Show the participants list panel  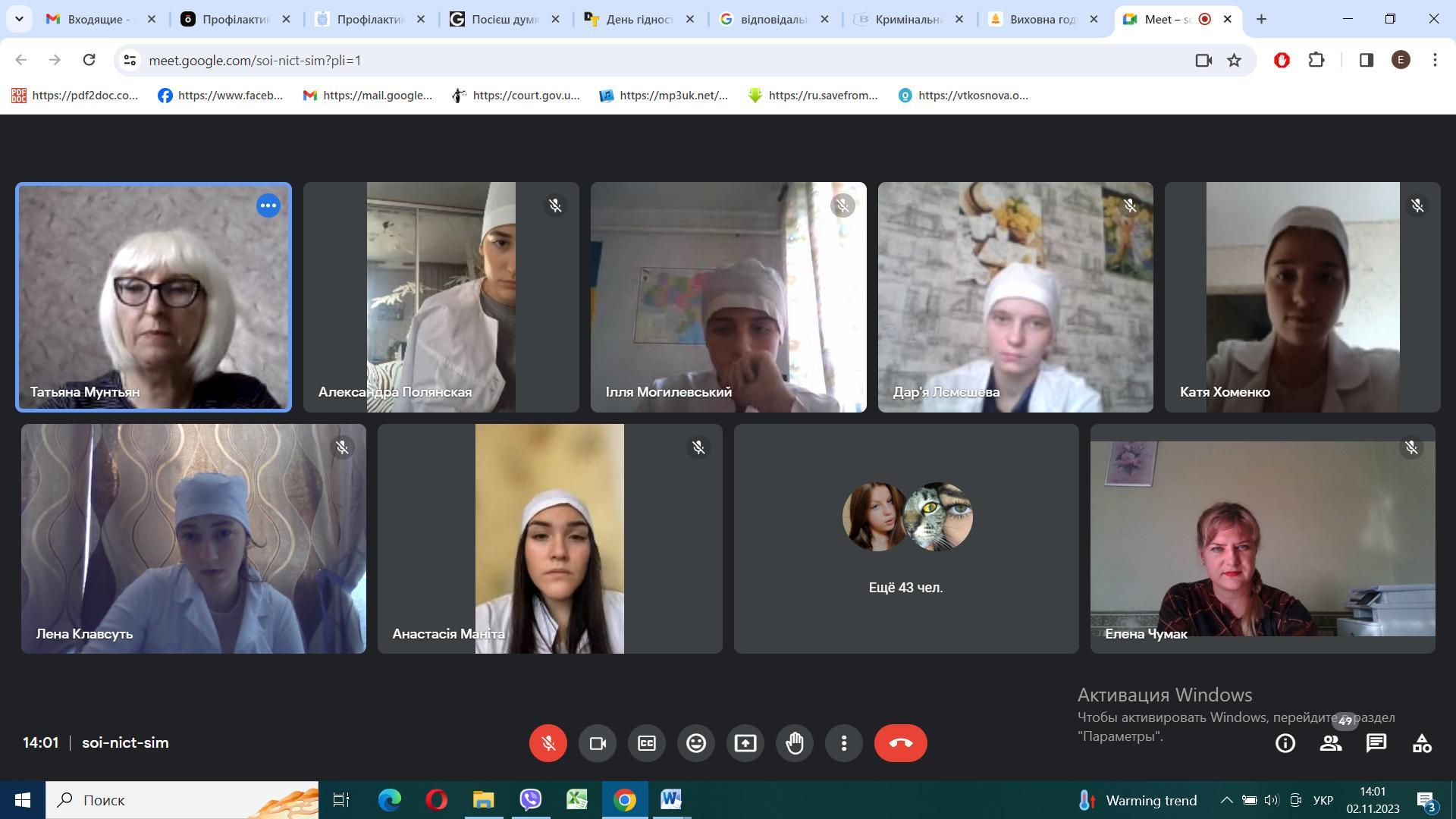[x=1331, y=743]
